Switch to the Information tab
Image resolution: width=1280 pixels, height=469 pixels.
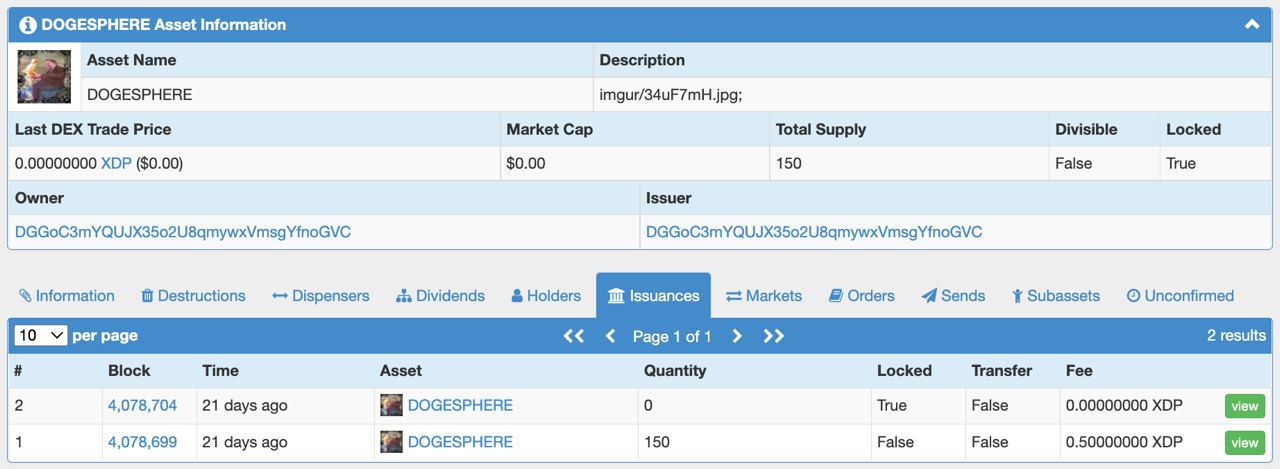coord(66,296)
